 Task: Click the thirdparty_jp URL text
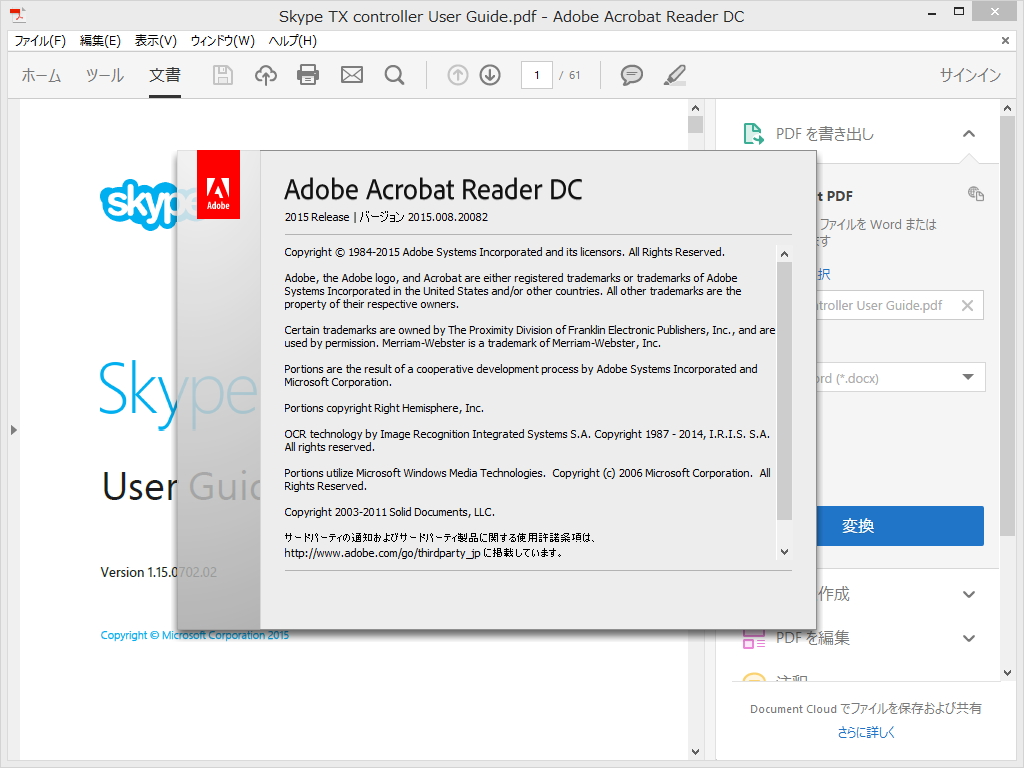click(x=382, y=553)
